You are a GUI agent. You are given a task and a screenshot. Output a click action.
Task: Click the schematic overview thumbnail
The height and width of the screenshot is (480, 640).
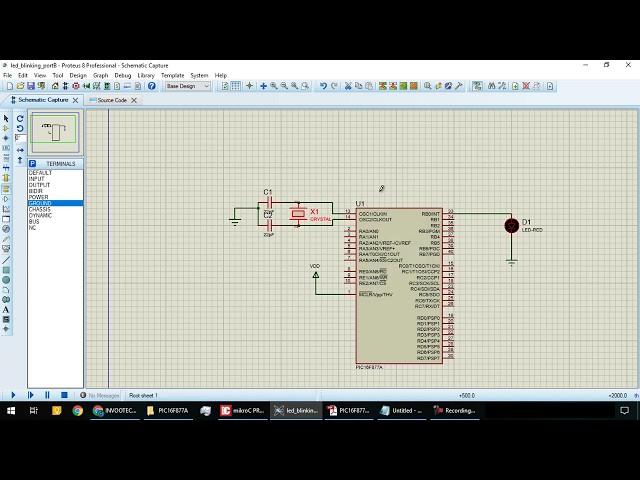click(x=56, y=133)
